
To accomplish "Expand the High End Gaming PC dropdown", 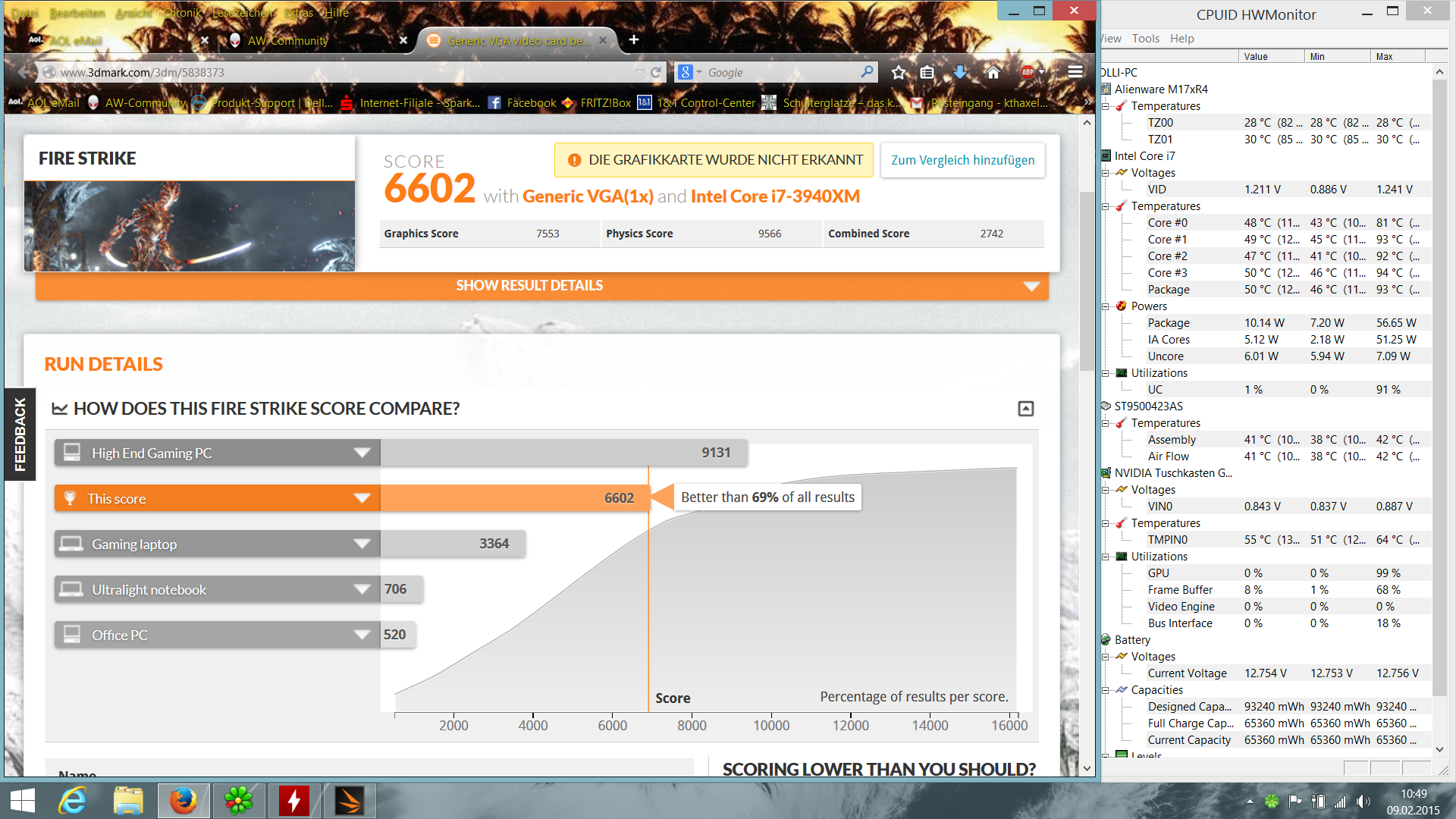I will coord(362,453).
